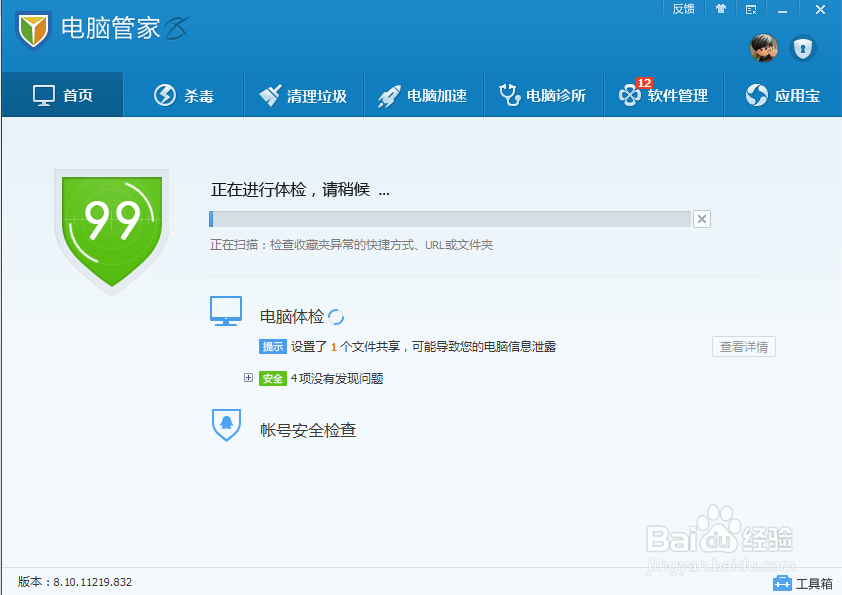
Task: Click the 反馈 feedback link
Action: coord(683,9)
